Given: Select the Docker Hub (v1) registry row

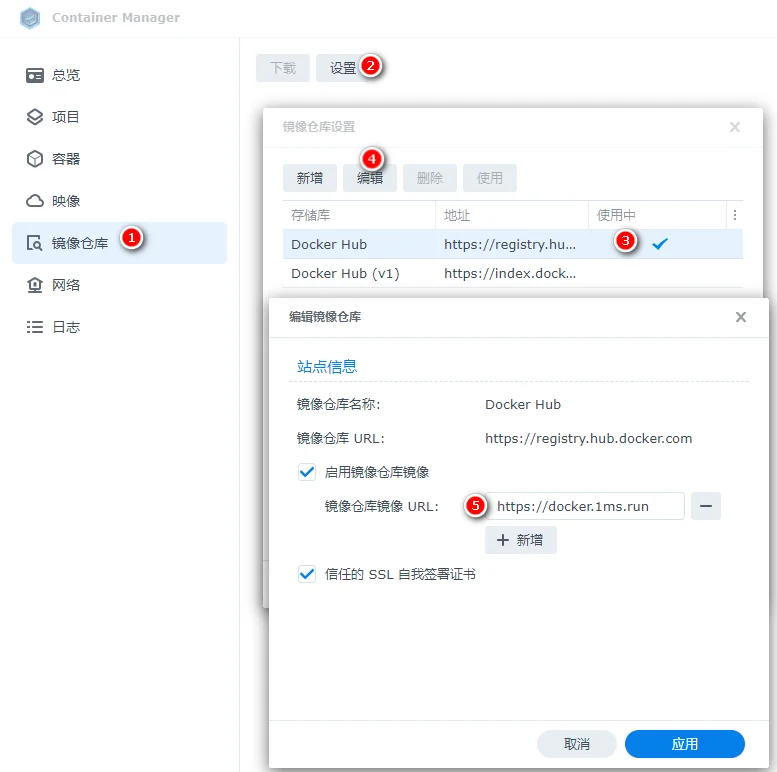Looking at the screenshot, I should (512, 274).
